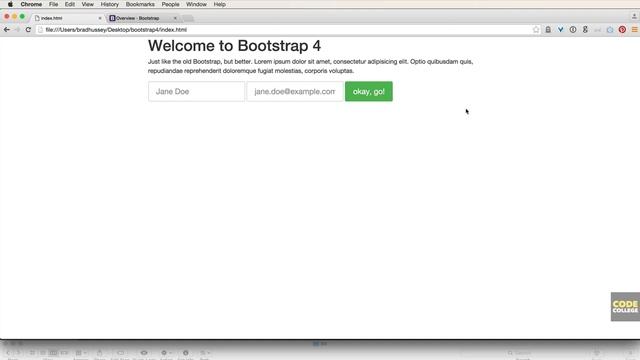Open the Pinterest extension
The image size is (640, 360).
pyautogui.click(x=622, y=29)
